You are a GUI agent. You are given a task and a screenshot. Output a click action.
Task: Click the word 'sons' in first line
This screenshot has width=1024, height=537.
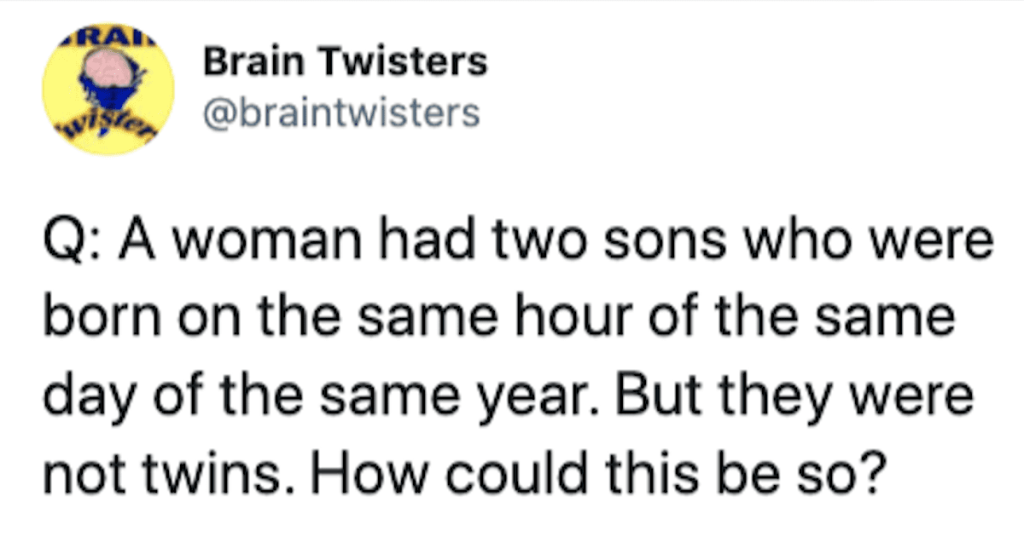(665, 241)
